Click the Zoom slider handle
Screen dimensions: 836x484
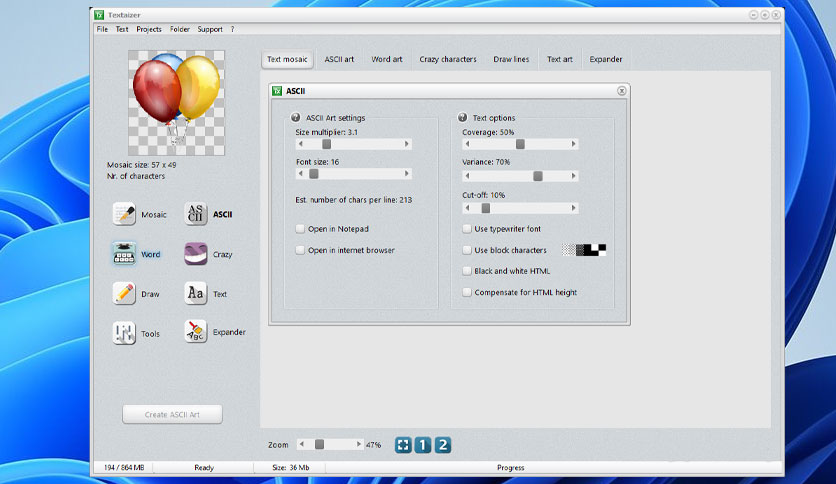coord(319,444)
